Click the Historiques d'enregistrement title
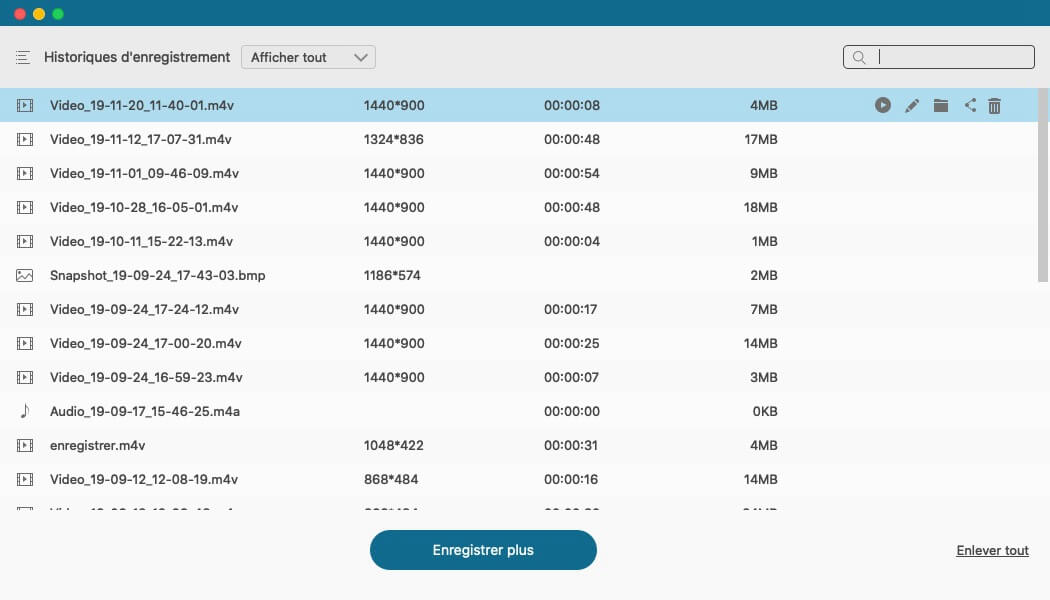Image resolution: width=1050 pixels, height=600 pixels. pyautogui.click(x=137, y=58)
